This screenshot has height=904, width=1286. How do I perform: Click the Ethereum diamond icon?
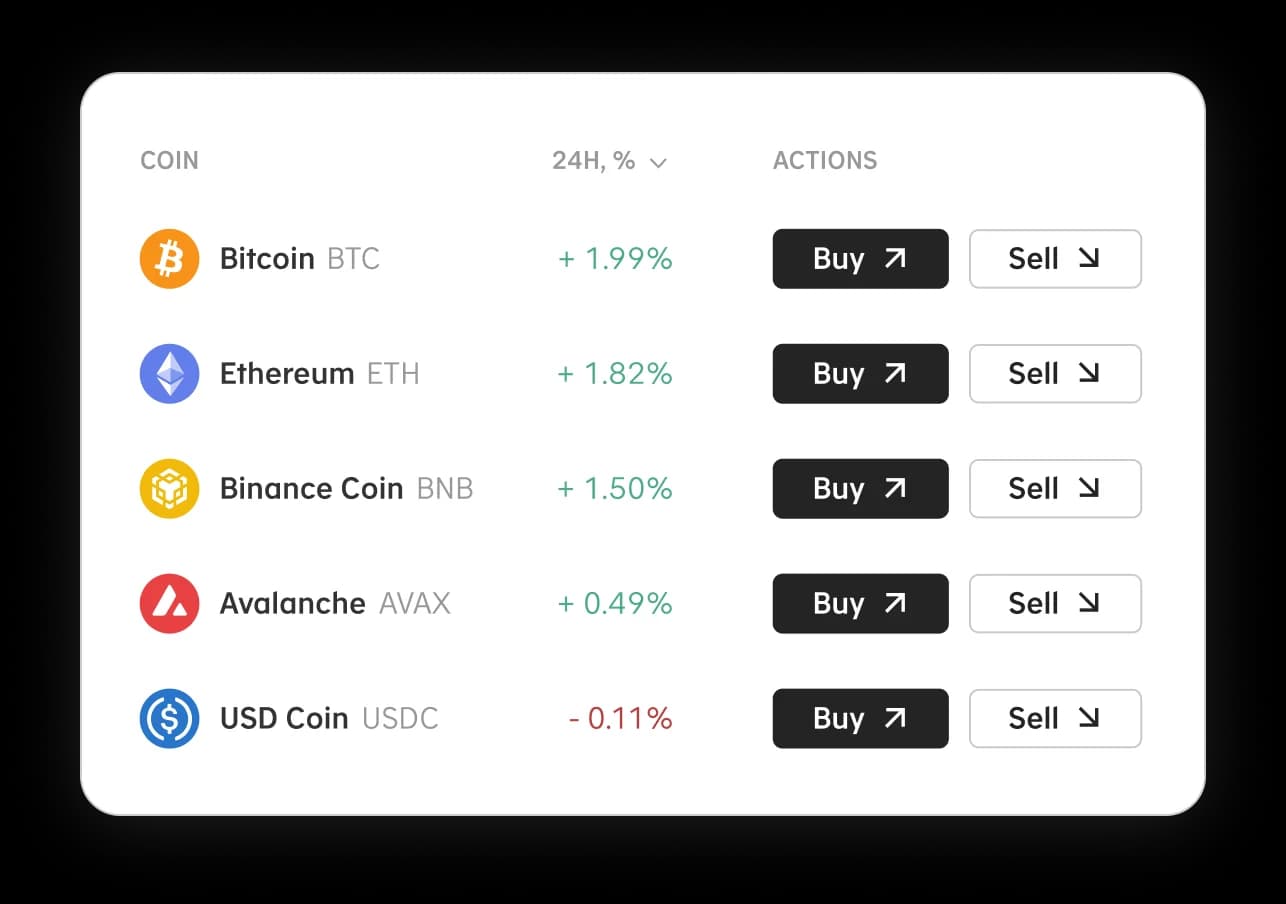[x=170, y=374]
